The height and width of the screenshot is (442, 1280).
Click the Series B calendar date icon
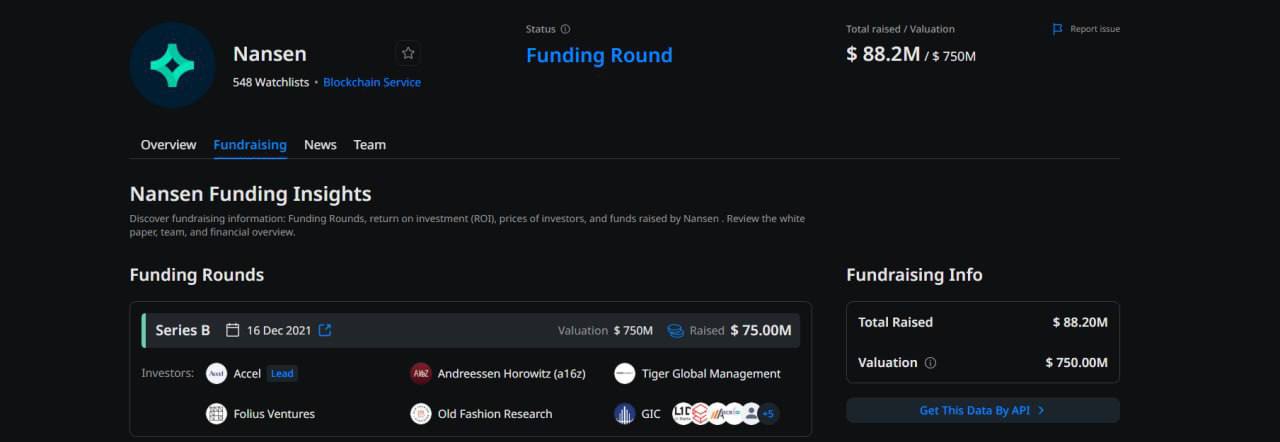(233, 330)
